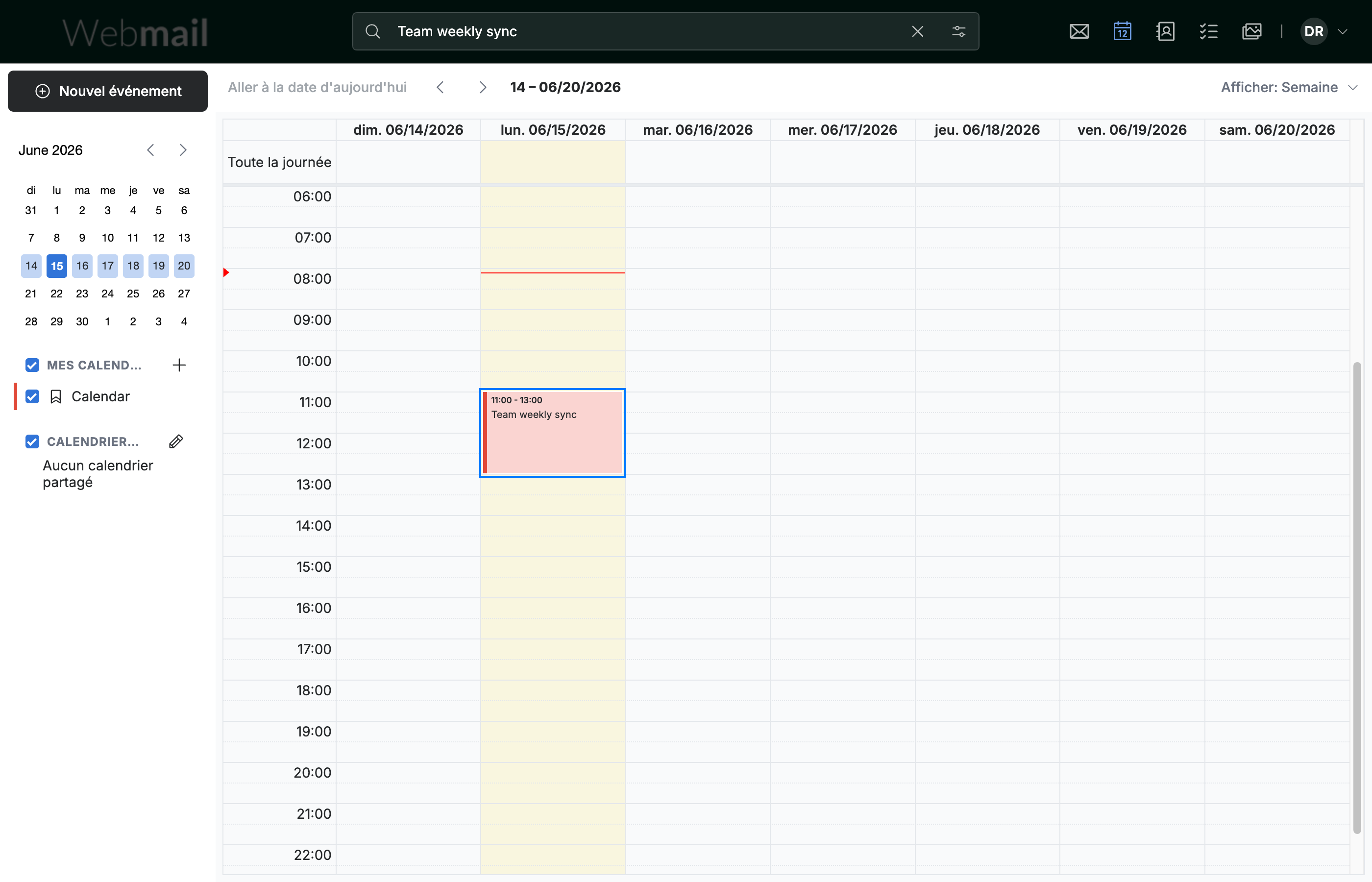Show previous month in mini calendar

coord(150,150)
